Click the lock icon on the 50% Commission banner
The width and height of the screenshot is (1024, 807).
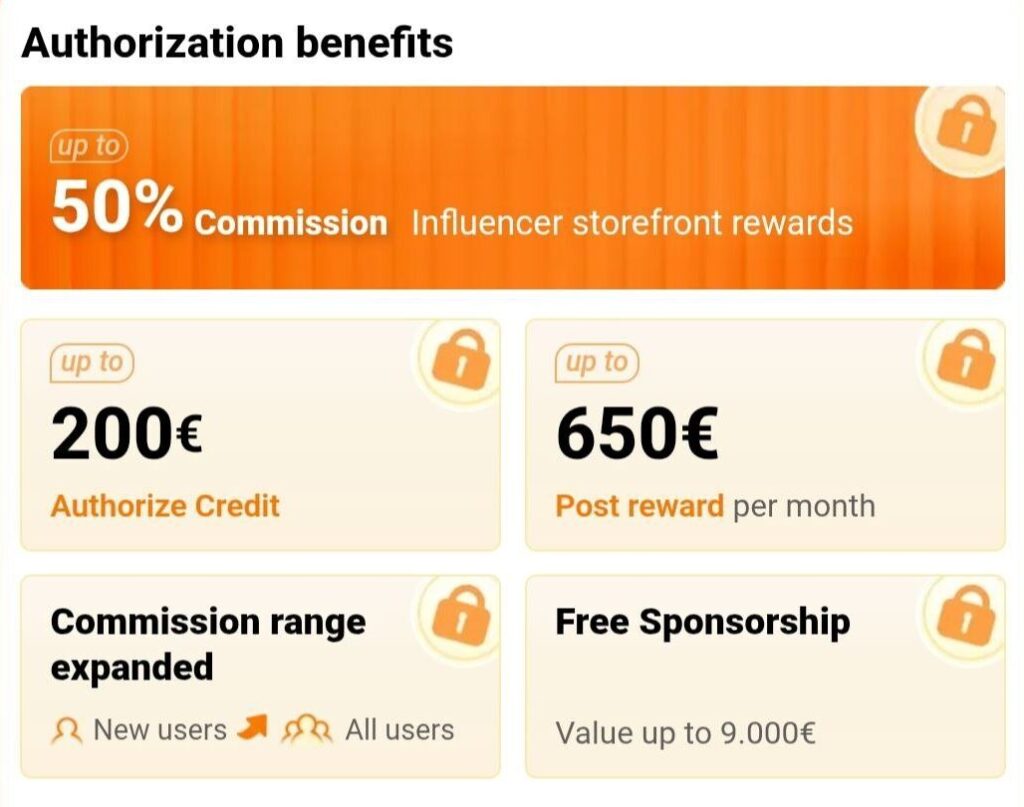967,126
